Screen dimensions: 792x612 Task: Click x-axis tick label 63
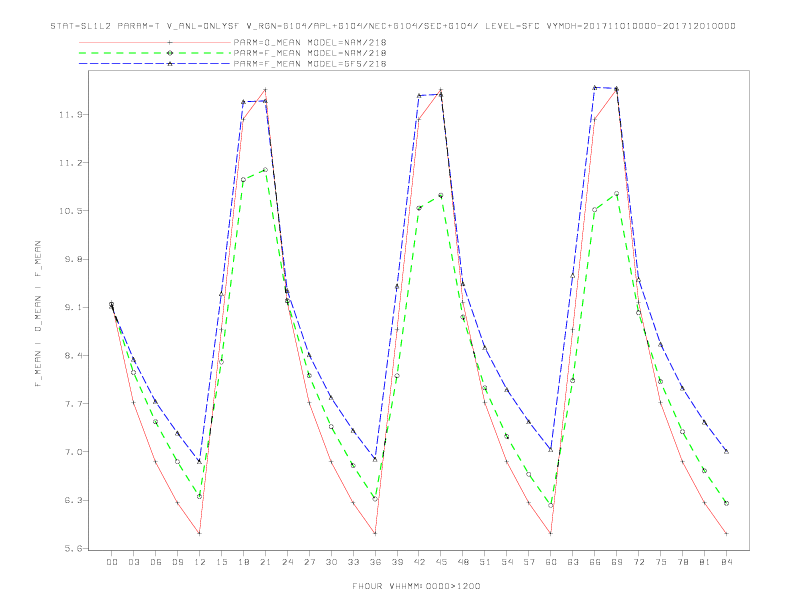pos(573,562)
